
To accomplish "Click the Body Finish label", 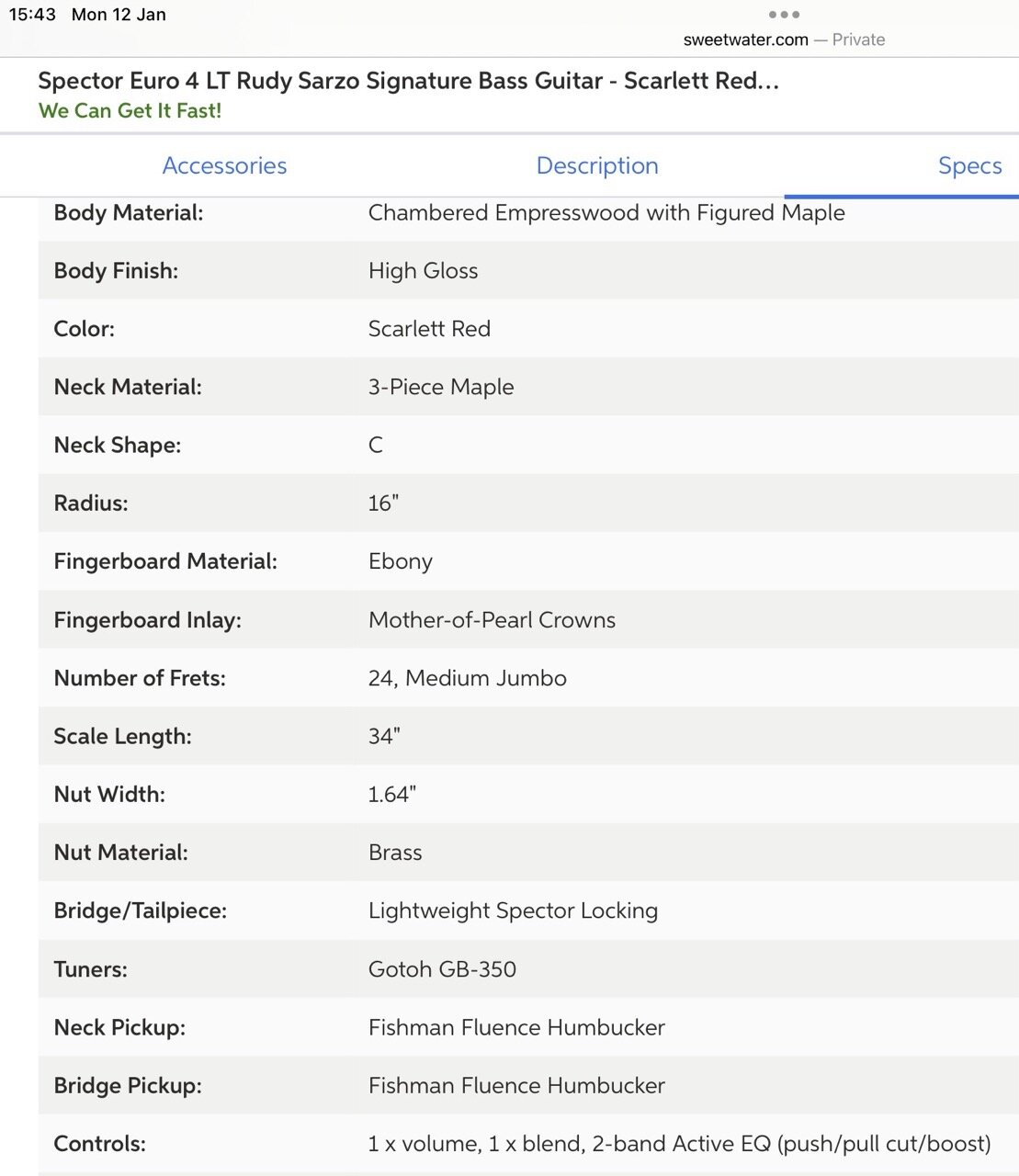I will [x=116, y=271].
